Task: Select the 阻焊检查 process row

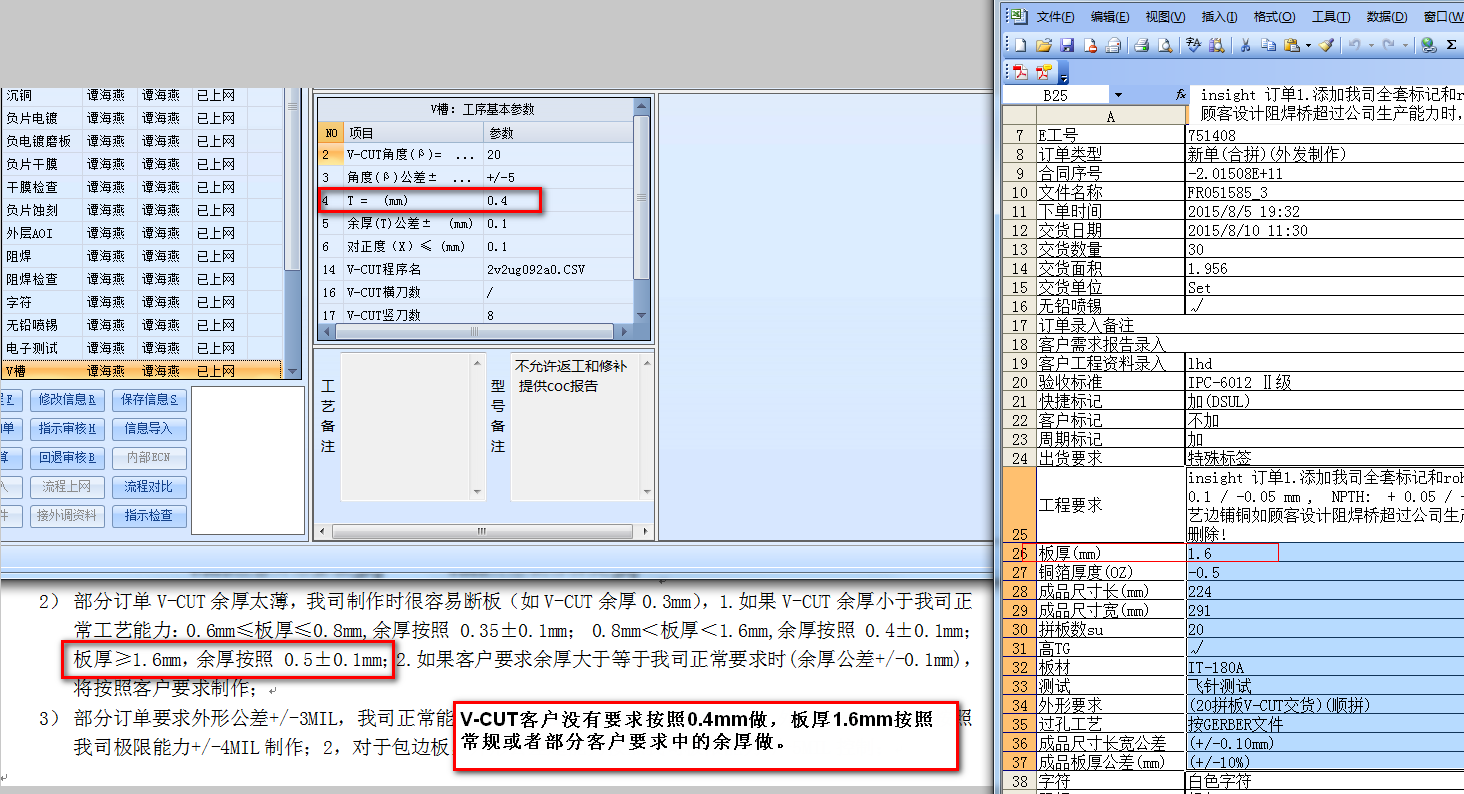Action: click(x=142, y=279)
